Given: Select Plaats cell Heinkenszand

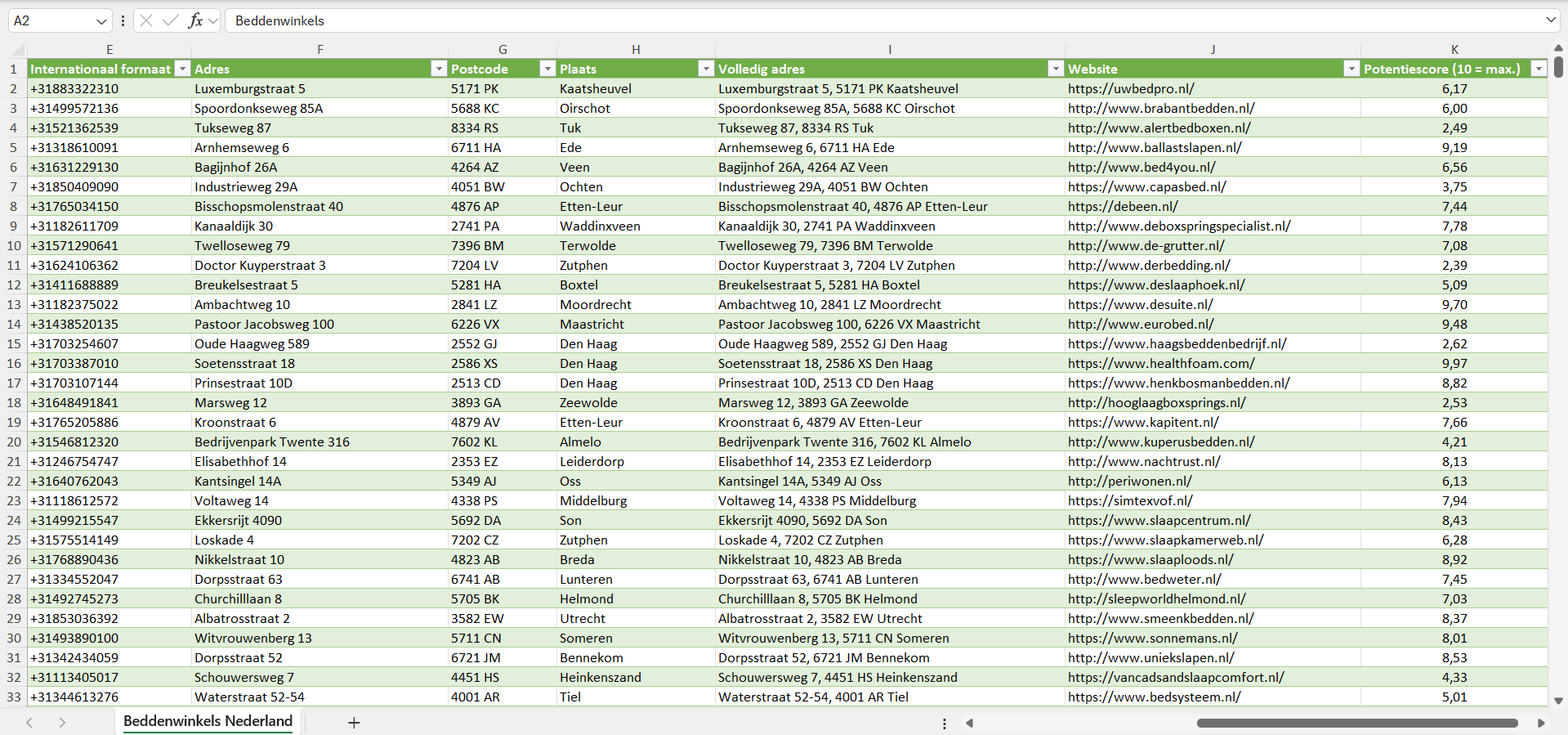Looking at the screenshot, I should (636, 677).
